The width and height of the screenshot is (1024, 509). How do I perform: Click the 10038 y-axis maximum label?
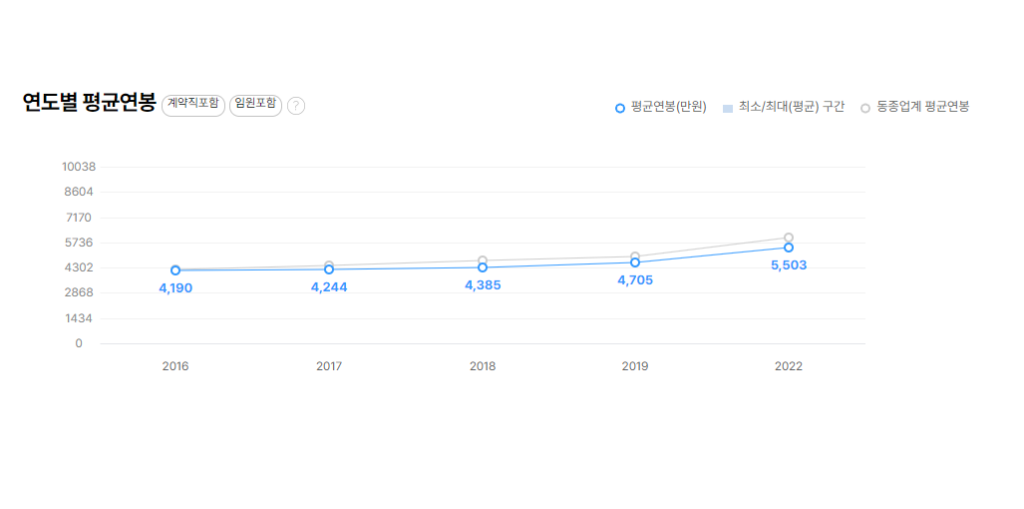click(78, 167)
